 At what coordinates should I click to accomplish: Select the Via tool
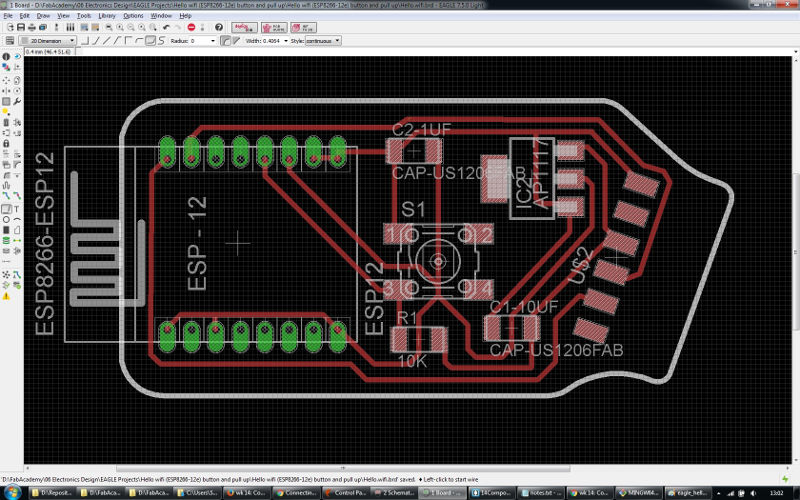[x=6, y=240]
